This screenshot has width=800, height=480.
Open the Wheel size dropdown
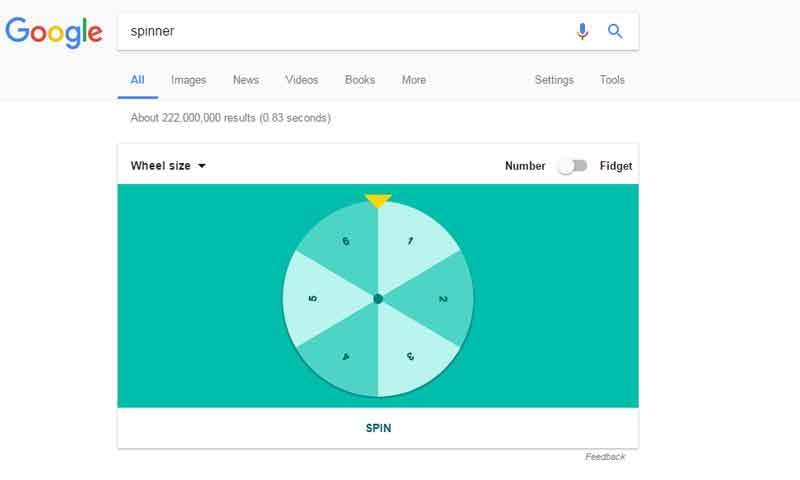pos(168,166)
